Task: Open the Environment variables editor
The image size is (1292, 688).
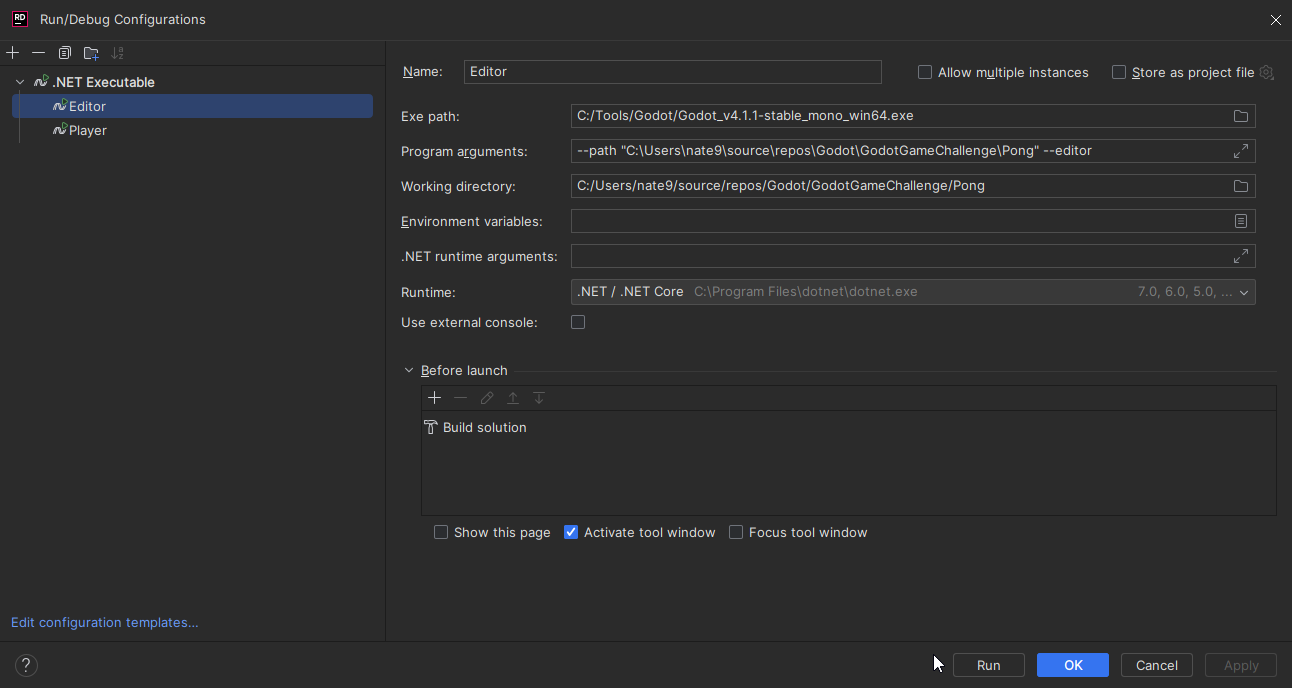Action: pos(1240,221)
